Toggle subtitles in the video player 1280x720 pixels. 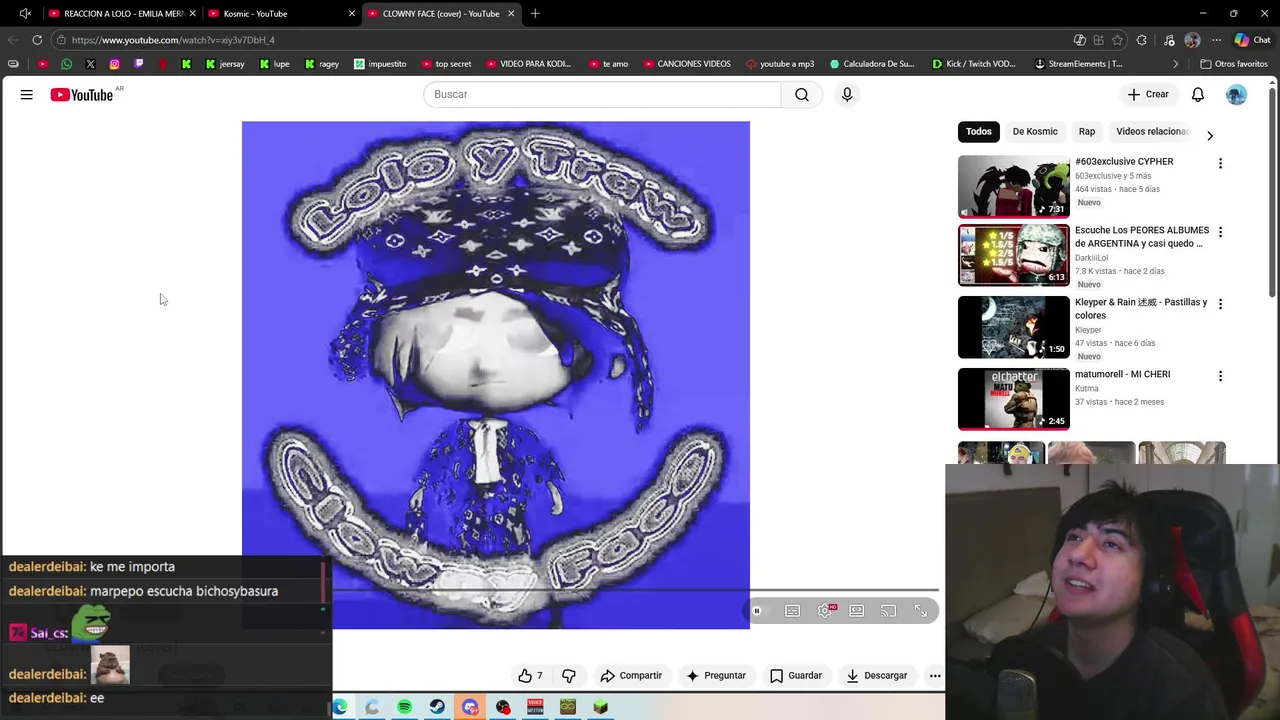(793, 611)
